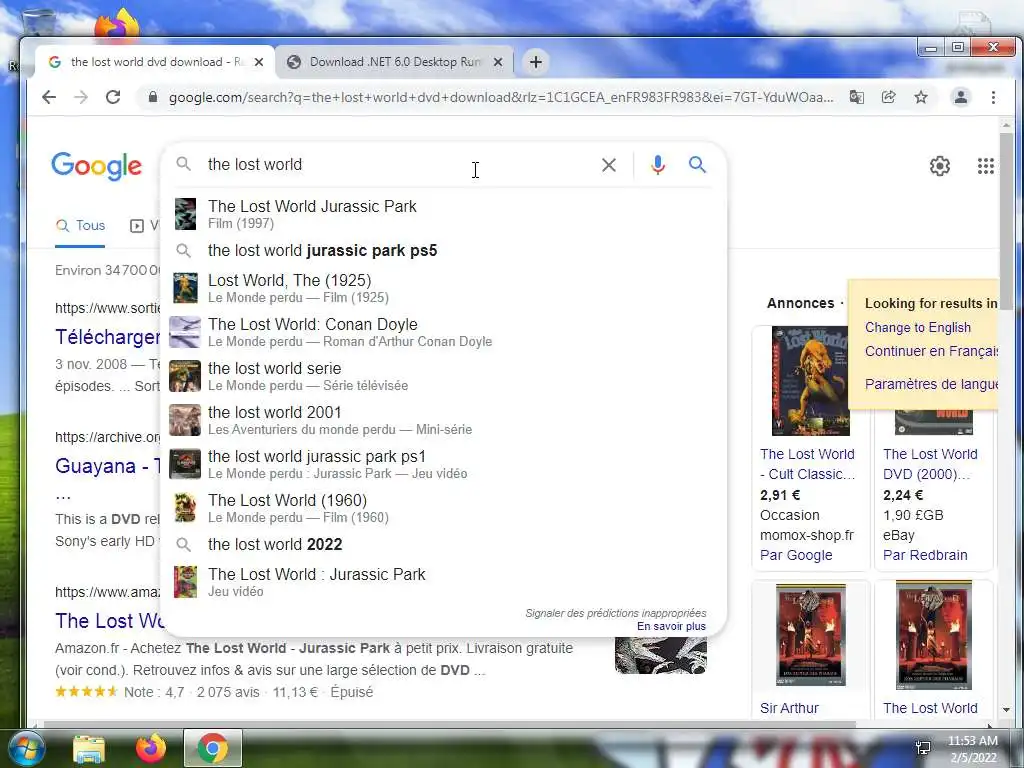Pick suggestion the lost world 2001
Screen dimensions: 1024x768
click(x=443, y=420)
